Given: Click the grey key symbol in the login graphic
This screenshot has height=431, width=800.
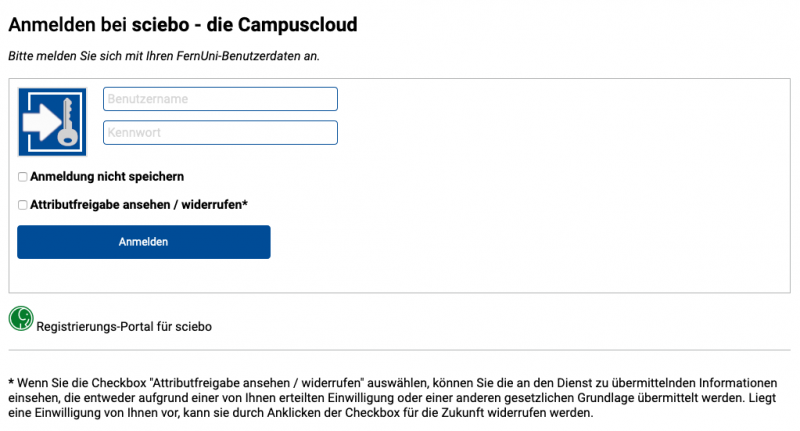Looking at the screenshot, I should pos(68,122).
